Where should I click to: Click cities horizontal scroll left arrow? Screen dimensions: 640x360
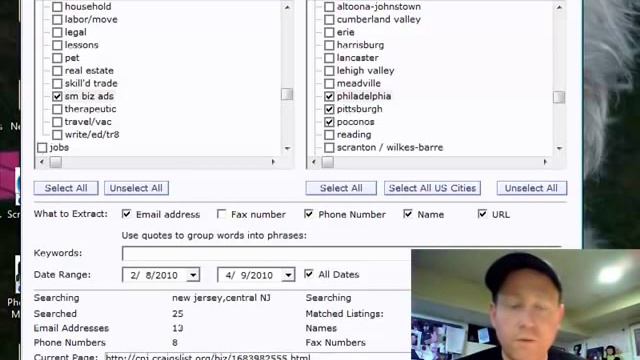click(x=313, y=162)
